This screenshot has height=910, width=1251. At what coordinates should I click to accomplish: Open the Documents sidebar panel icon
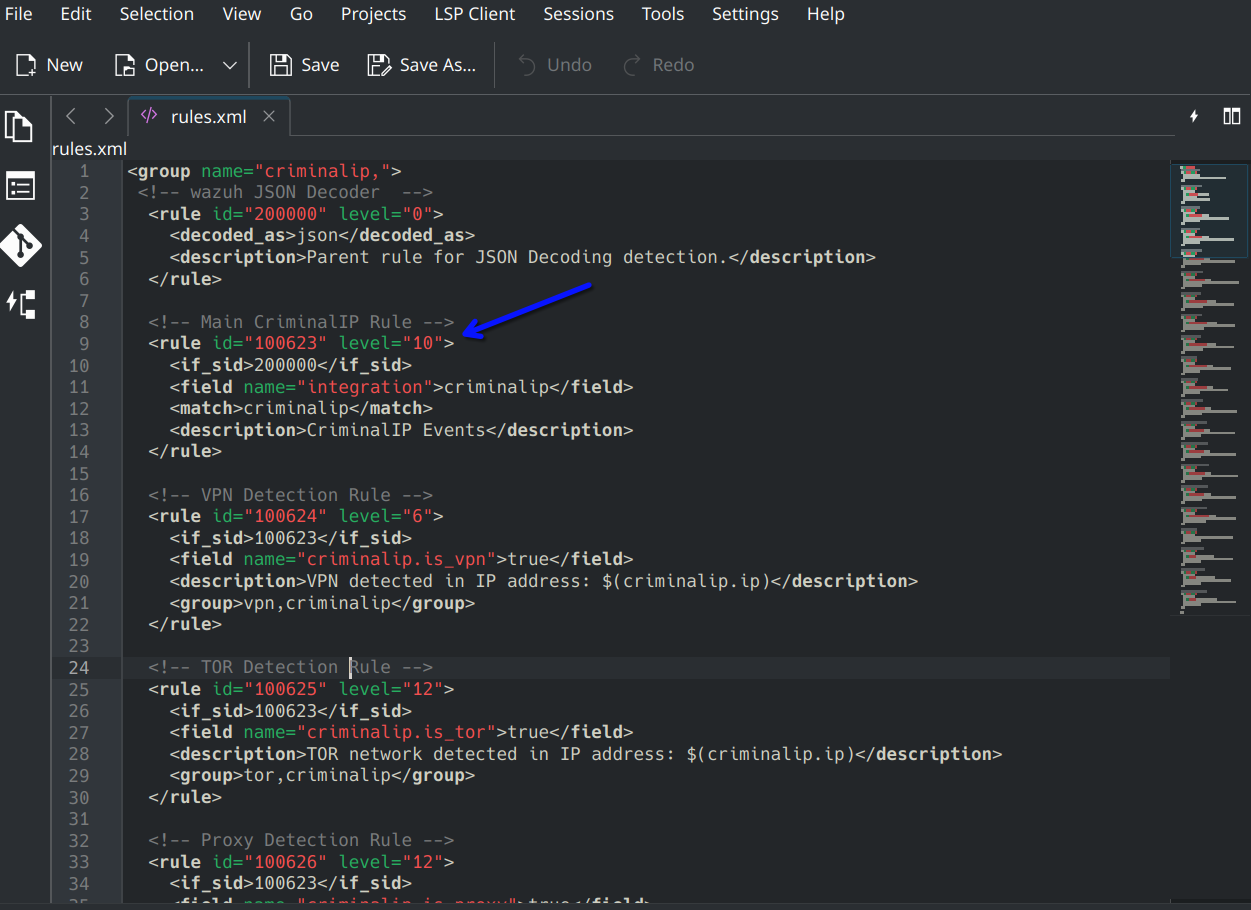point(19,127)
